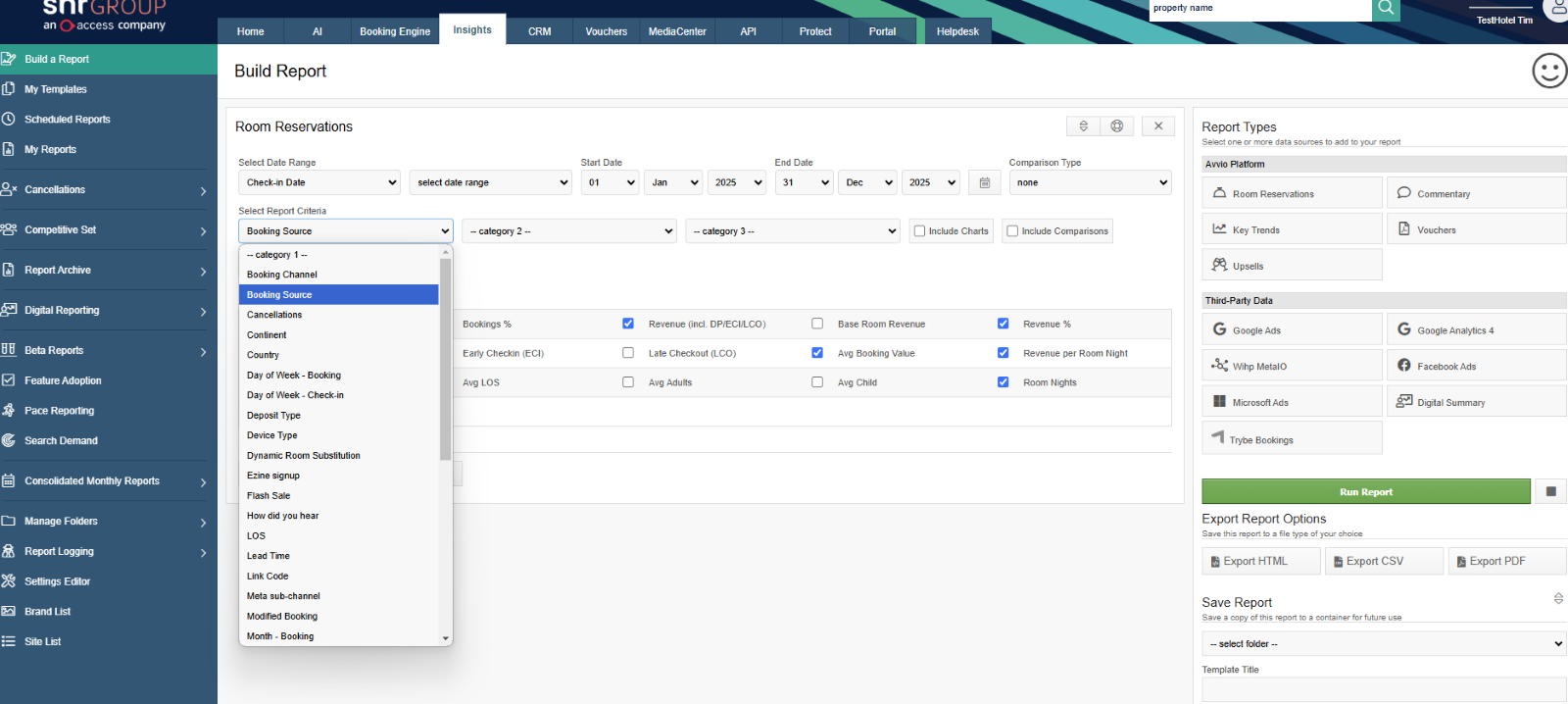1568x704 pixels.
Task: Add Commentary data source
Action: pos(1476,193)
